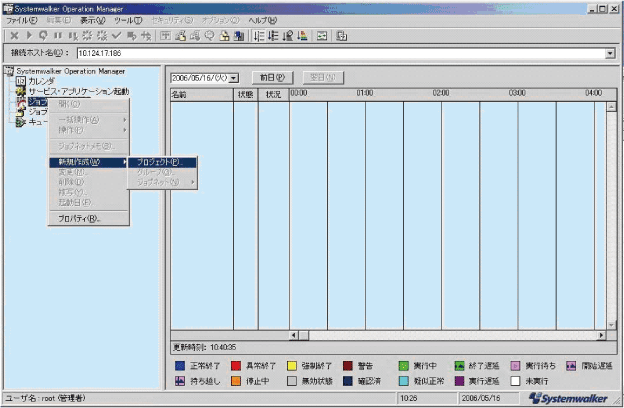
Task: Click the framed window icon after first separator
Action: pos(165,36)
